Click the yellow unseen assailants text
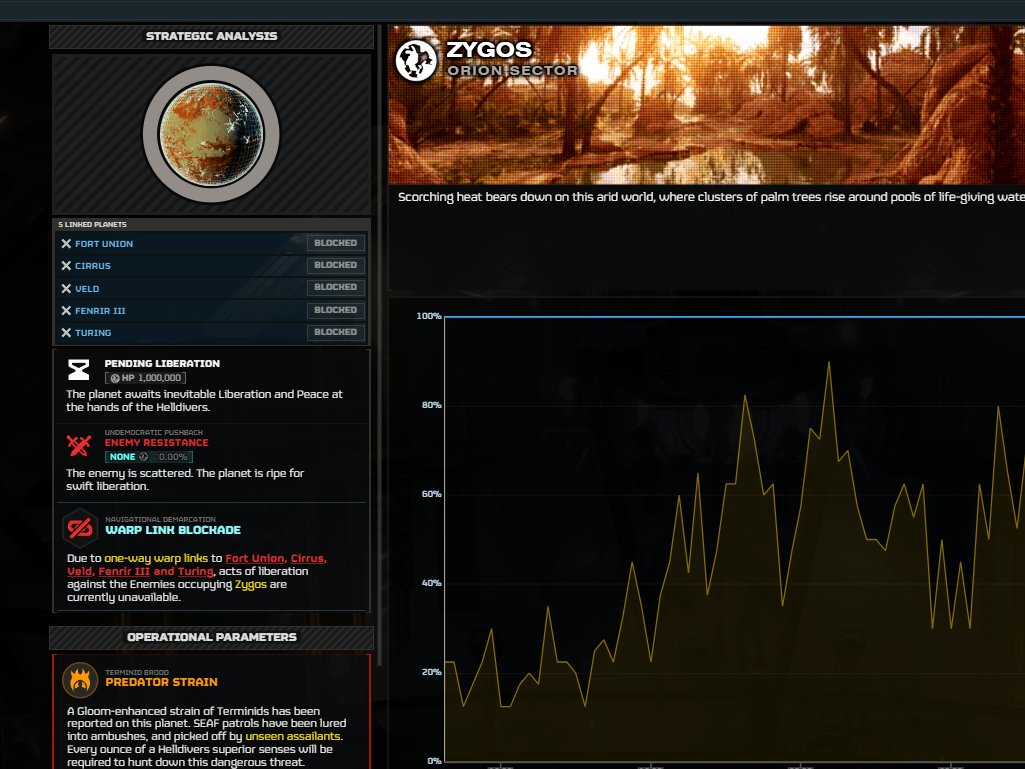 pos(293,736)
